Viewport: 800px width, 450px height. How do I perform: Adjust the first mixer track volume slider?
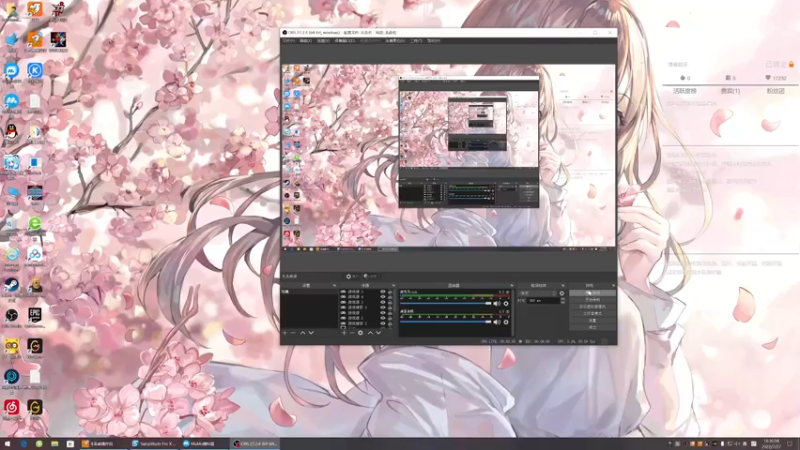pyautogui.click(x=446, y=304)
